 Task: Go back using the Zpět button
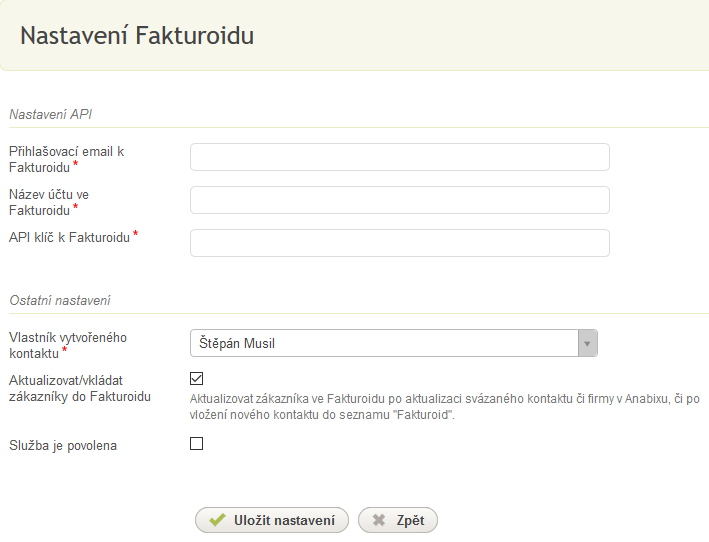[x=398, y=520]
